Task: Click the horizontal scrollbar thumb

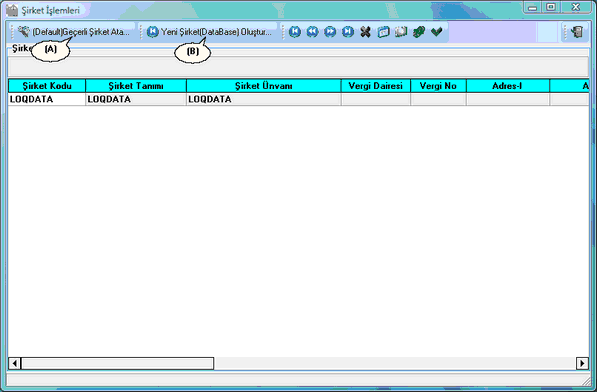Action: [x=118, y=363]
